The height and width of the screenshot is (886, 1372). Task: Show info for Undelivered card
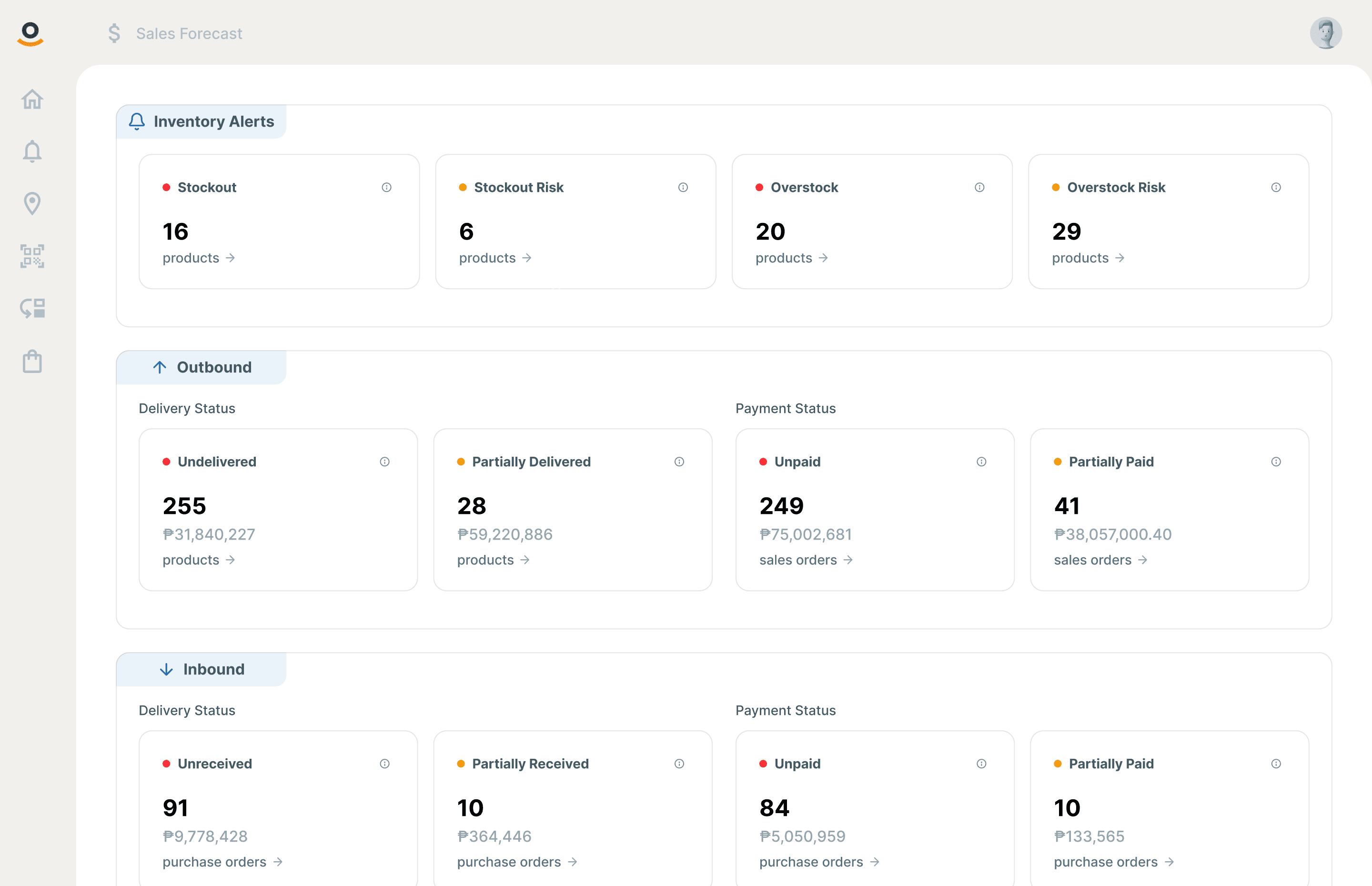pyautogui.click(x=385, y=462)
